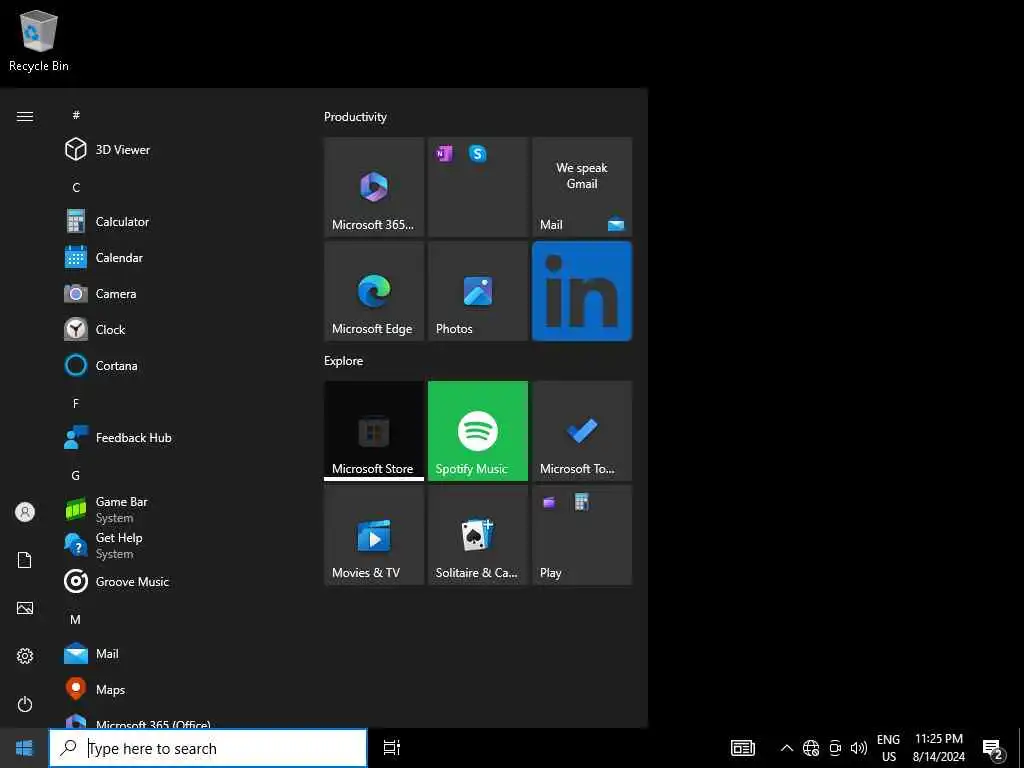Launch the Solitaire & Casual Games tile
The image size is (1024, 768).
478,535
